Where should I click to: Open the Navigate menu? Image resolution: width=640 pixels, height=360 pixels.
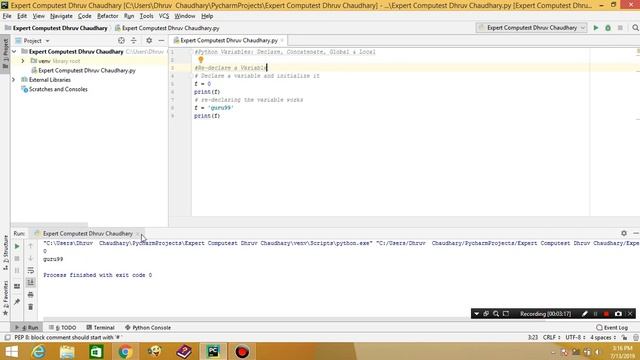(61, 16)
